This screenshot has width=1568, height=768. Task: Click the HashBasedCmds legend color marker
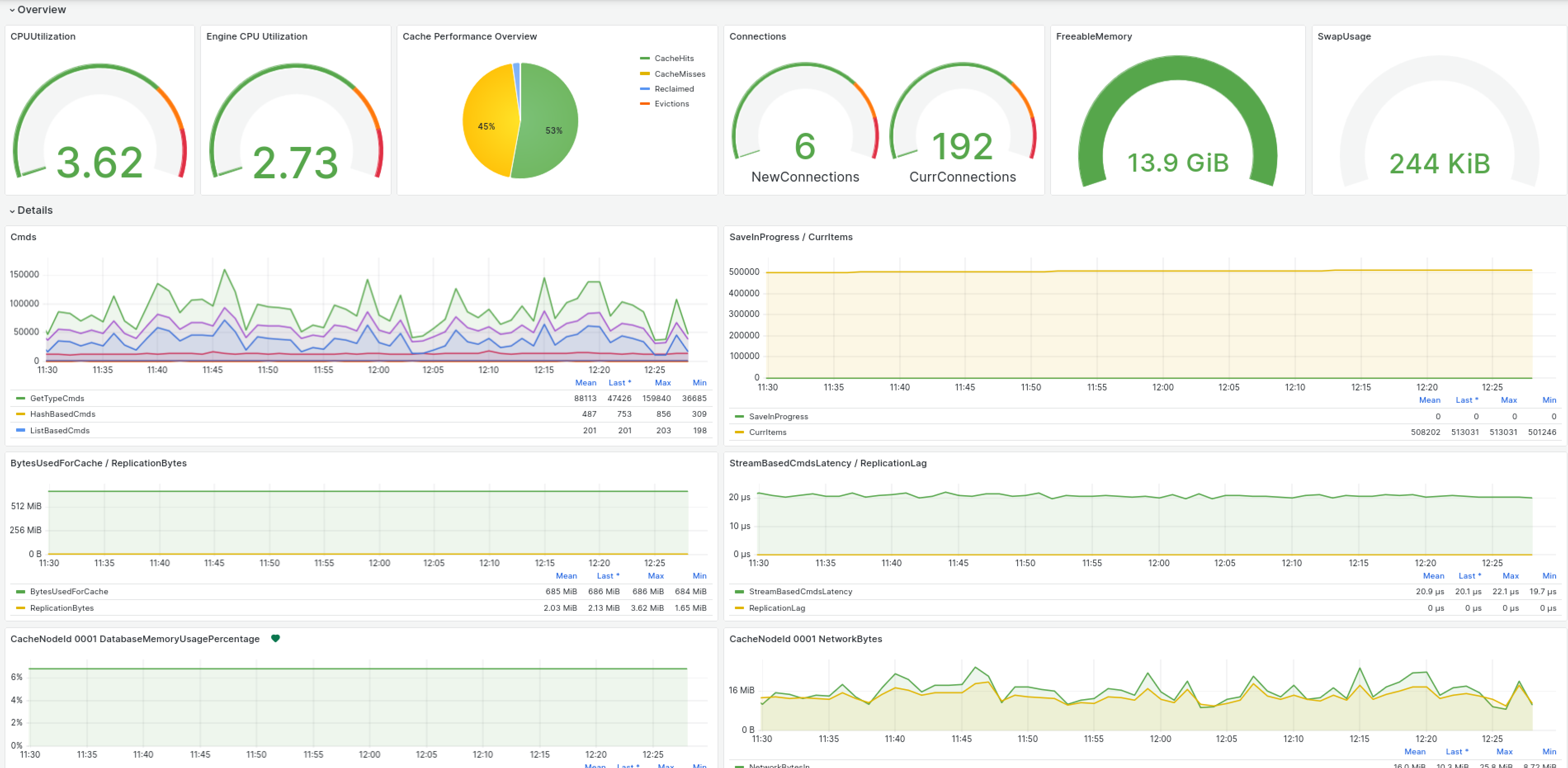click(21, 414)
